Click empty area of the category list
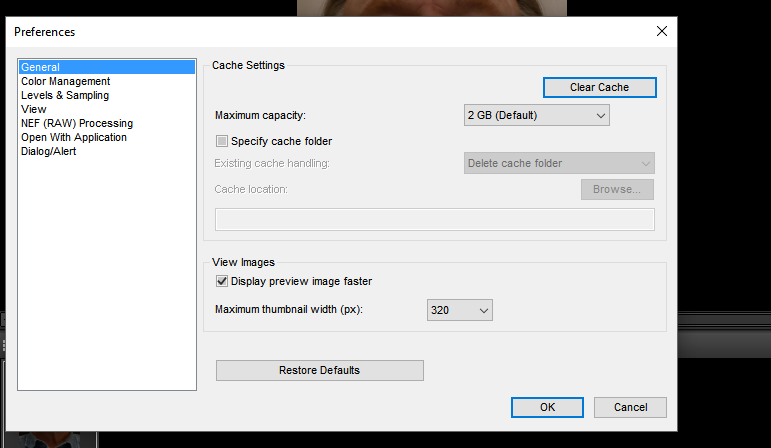 107,280
